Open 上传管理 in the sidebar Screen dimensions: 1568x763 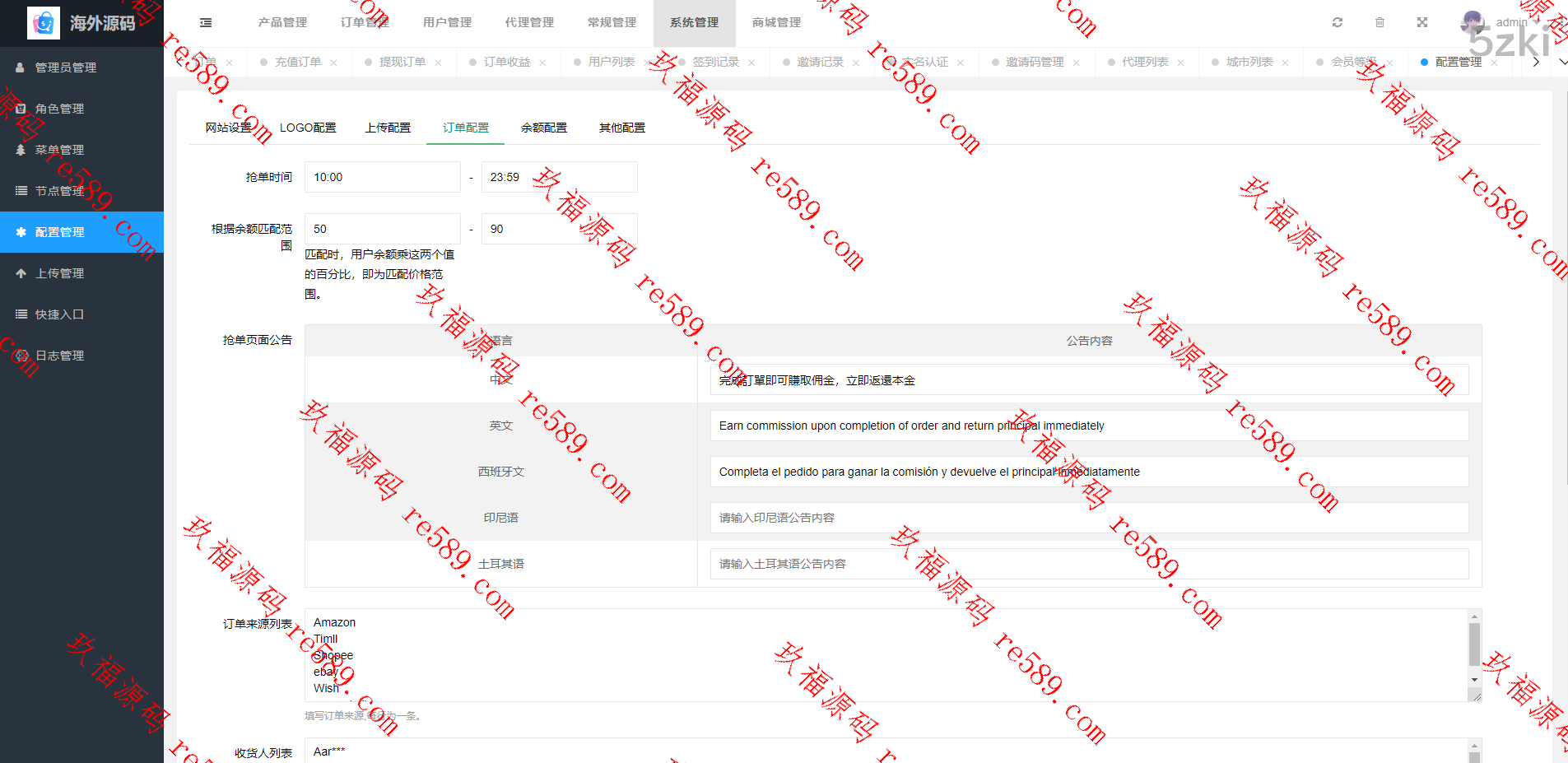[x=59, y=273]
